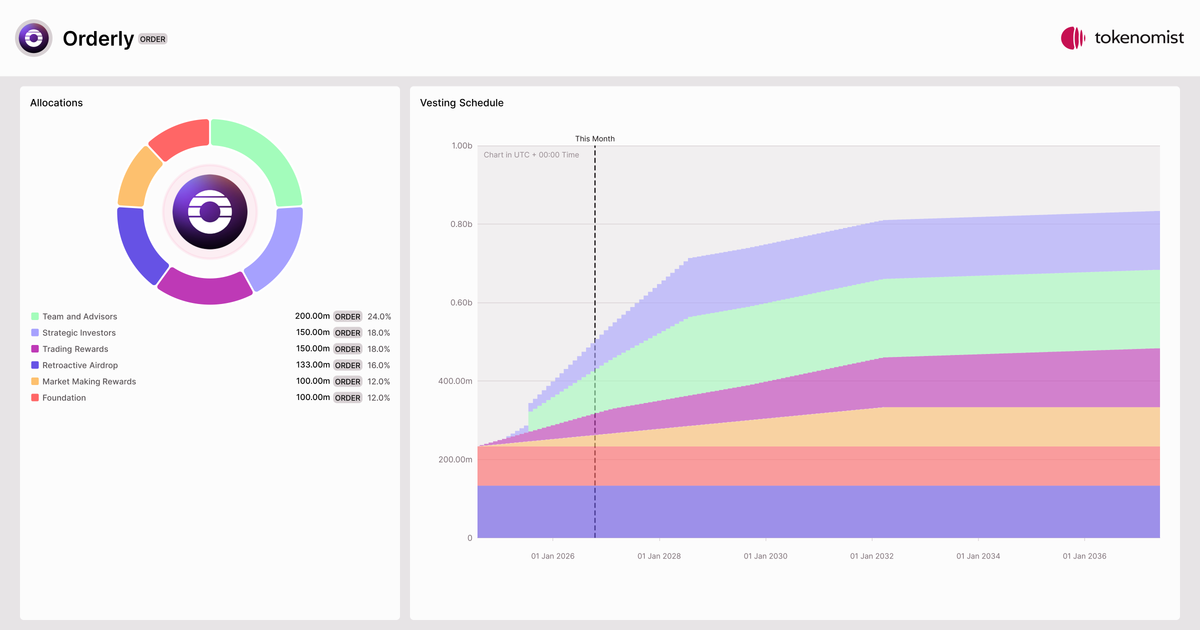Click the ORDER badge in Foundation row

348,398
